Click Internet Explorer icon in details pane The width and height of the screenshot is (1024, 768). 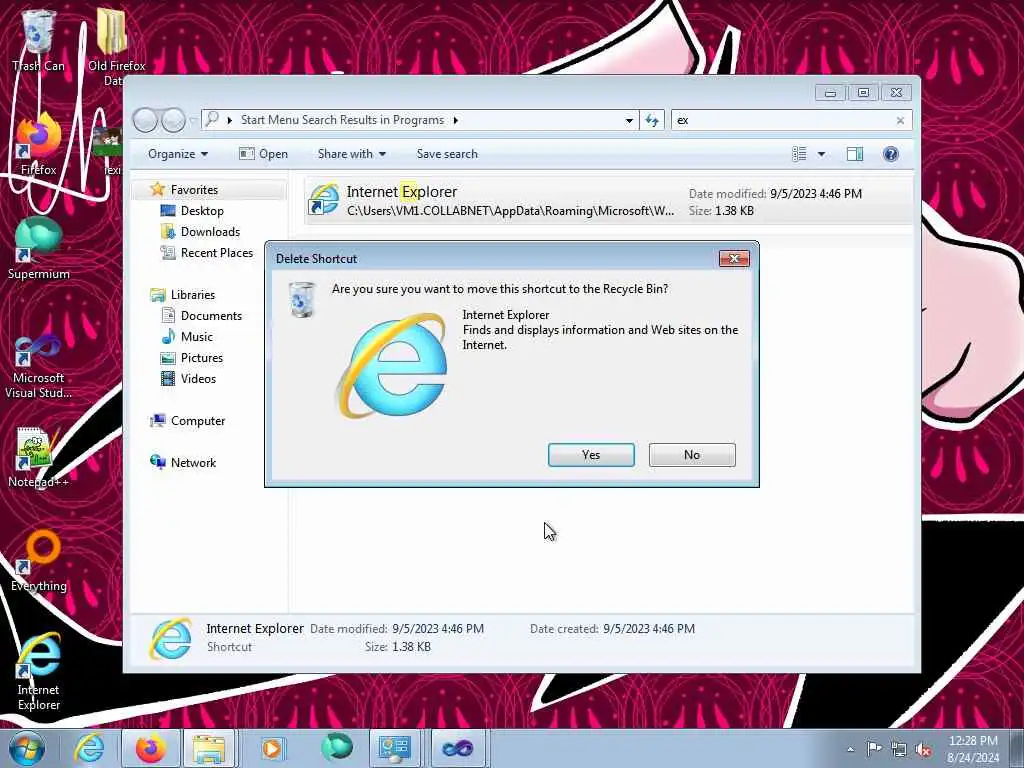pyautogui.click(x=170, y=639)
